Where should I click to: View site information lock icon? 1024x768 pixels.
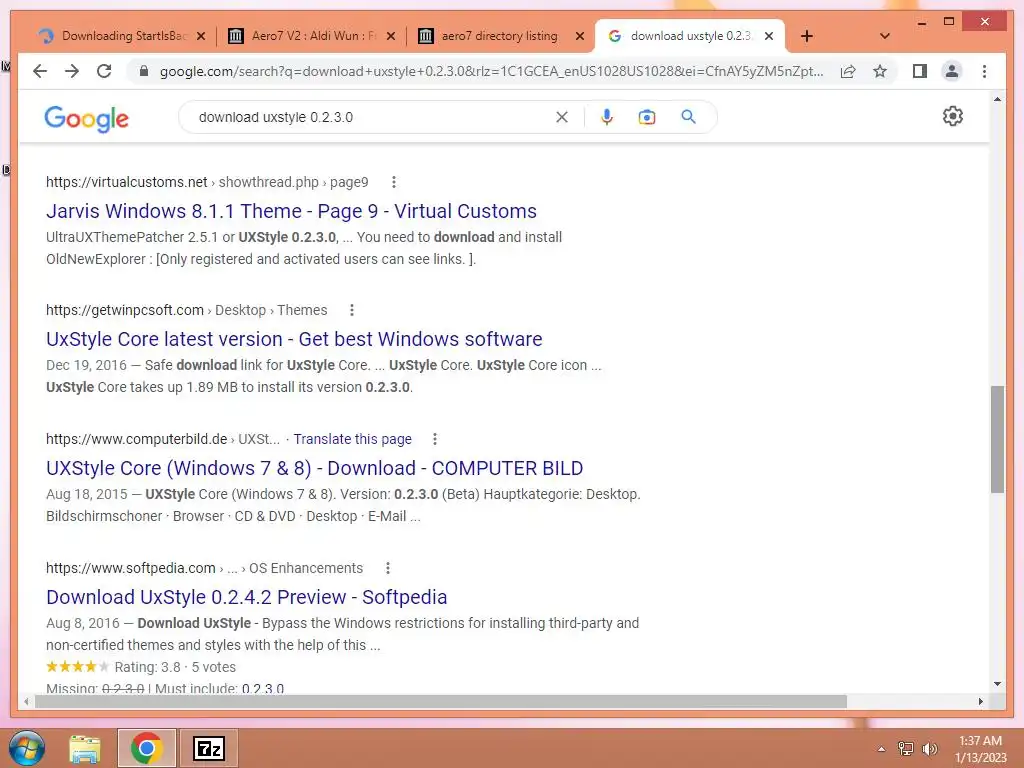(x=144, y=71)
